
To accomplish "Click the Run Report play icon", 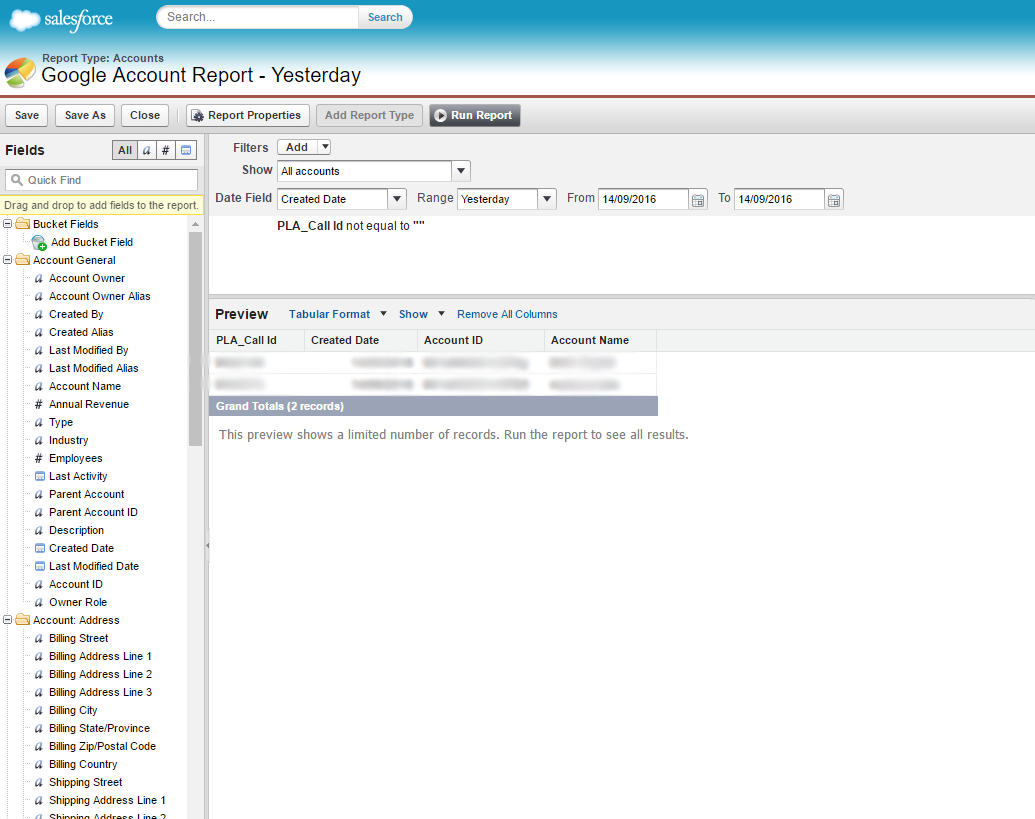I will point(440,115).
